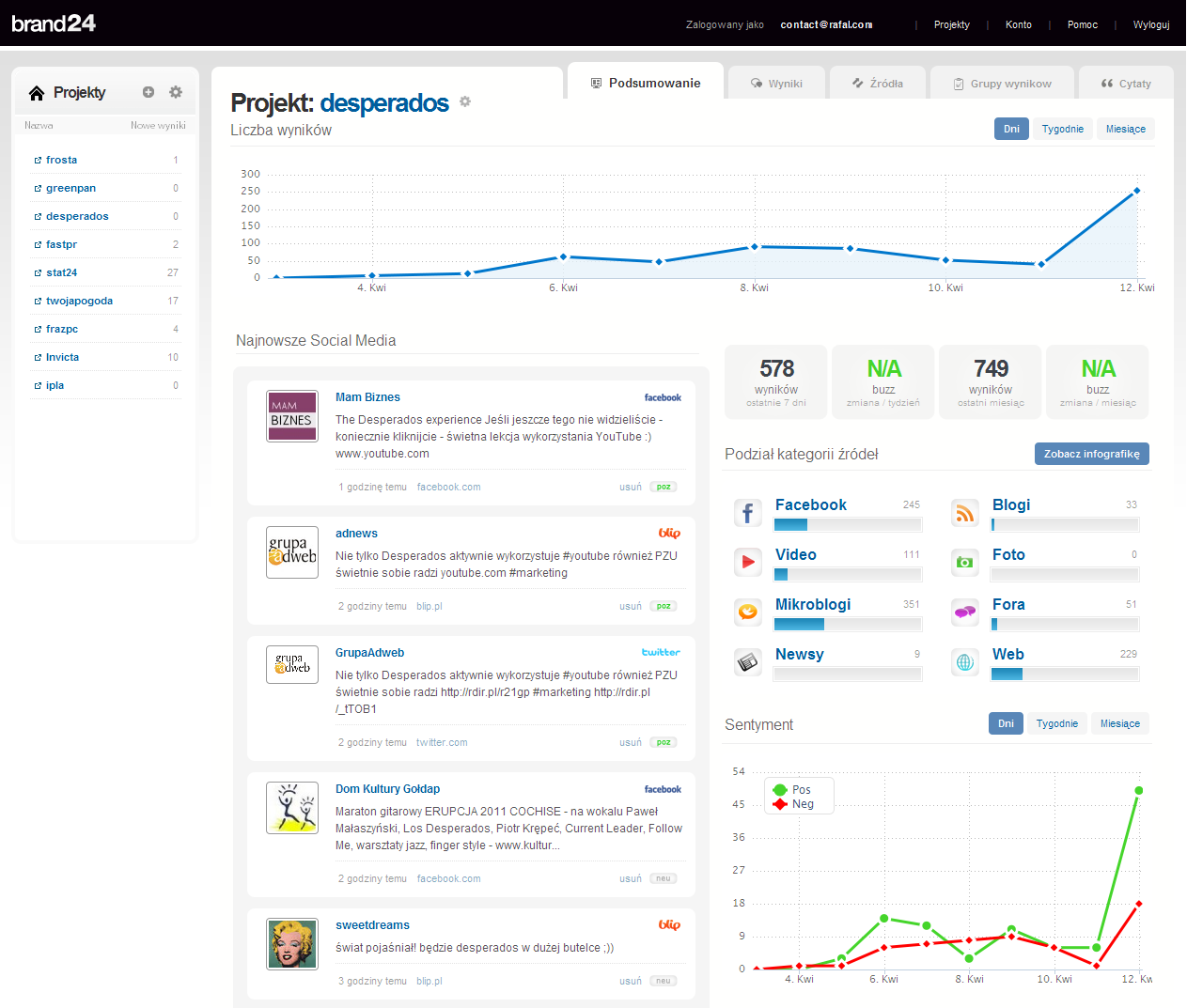Click the Blogi RSS icon
1187x1008 pixels.
click(965, 513)
